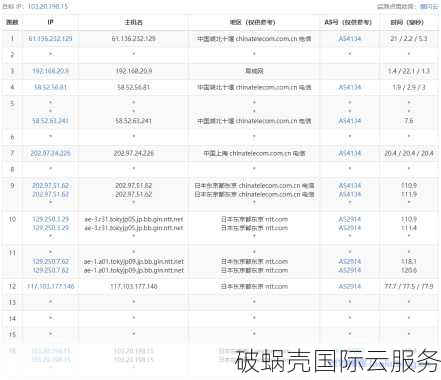Select hostname cell 192.168.20.9 in hop 3

133,71
